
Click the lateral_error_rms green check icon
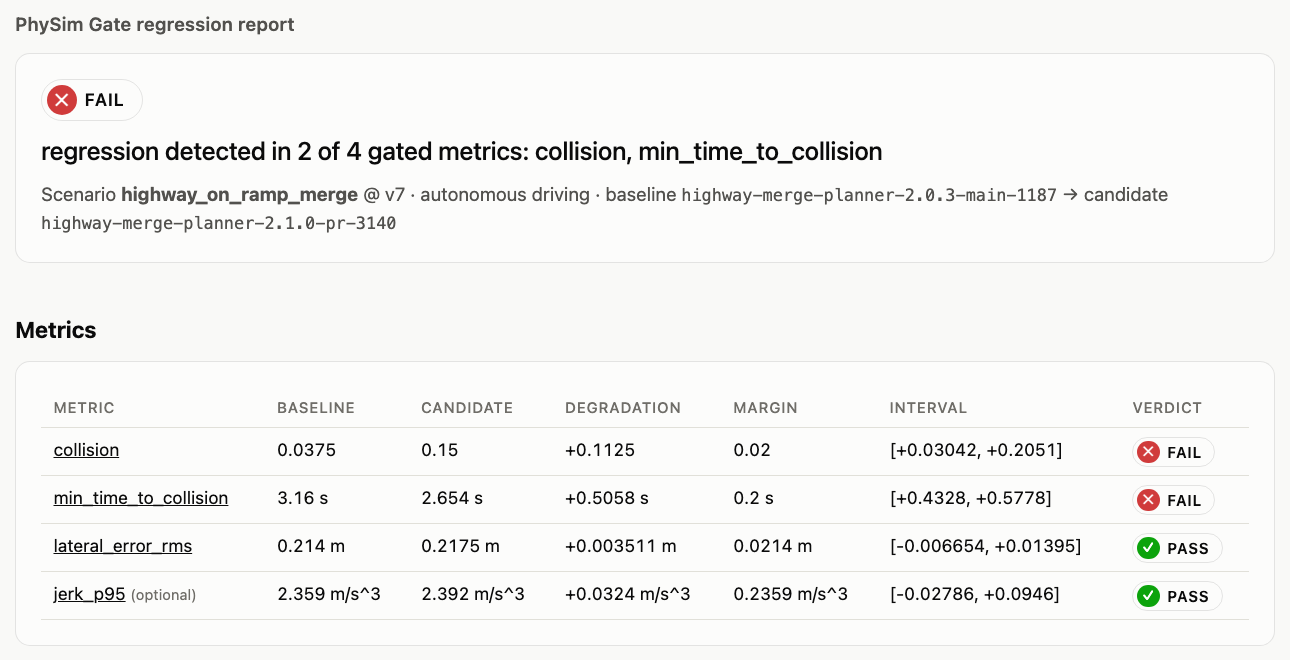(x=1148, y=548)
